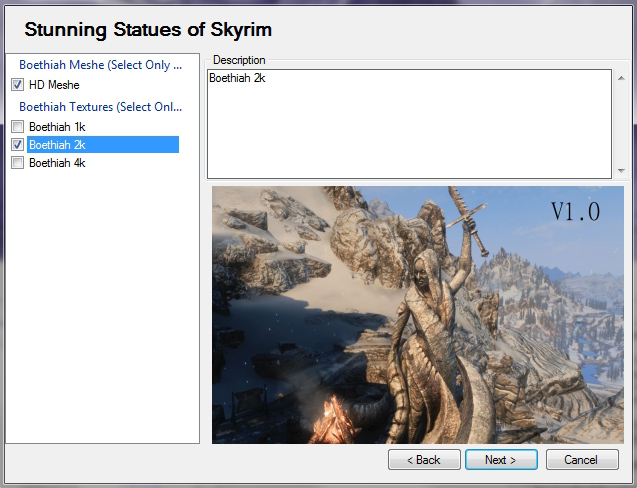Select the Boethiah 1k option text
637x488 pixels.
pyautogui.click(x=57, y=127)
